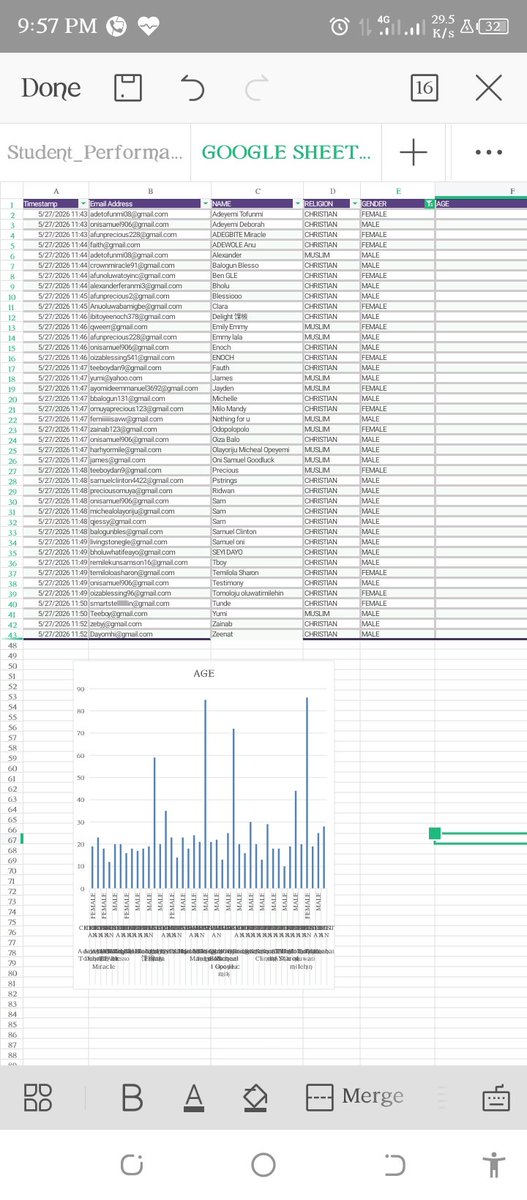Select column E header
Viewport: 527px width, 1200px height.
pos(398,190)
